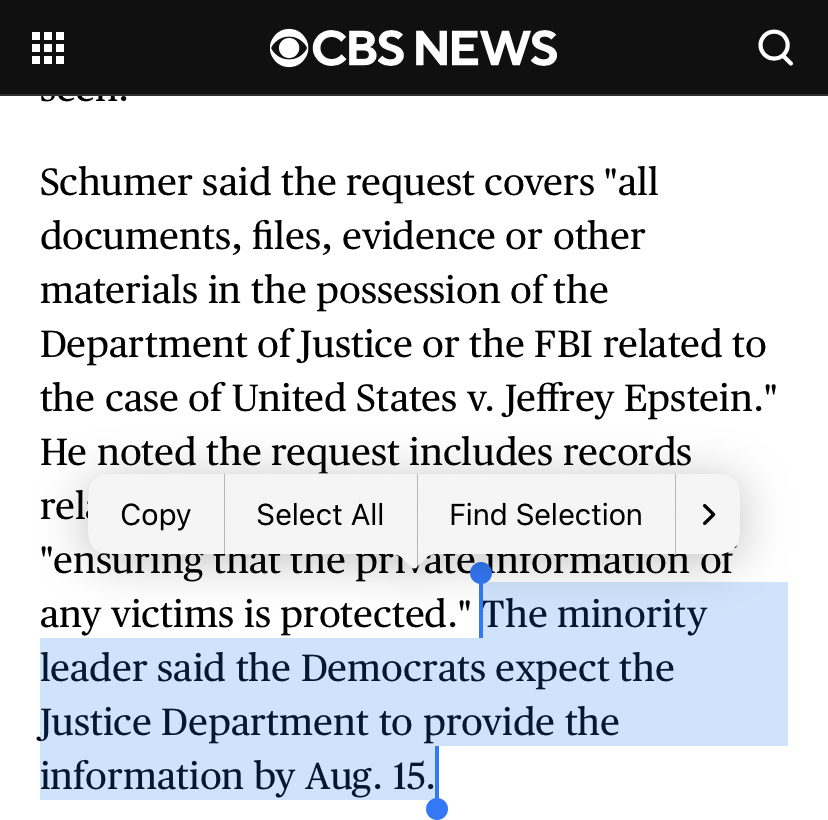Image resolution: width=828 pixels, height=820 pixels.
Task: Tap the word "Schumer" in the article
Action: 116,183
